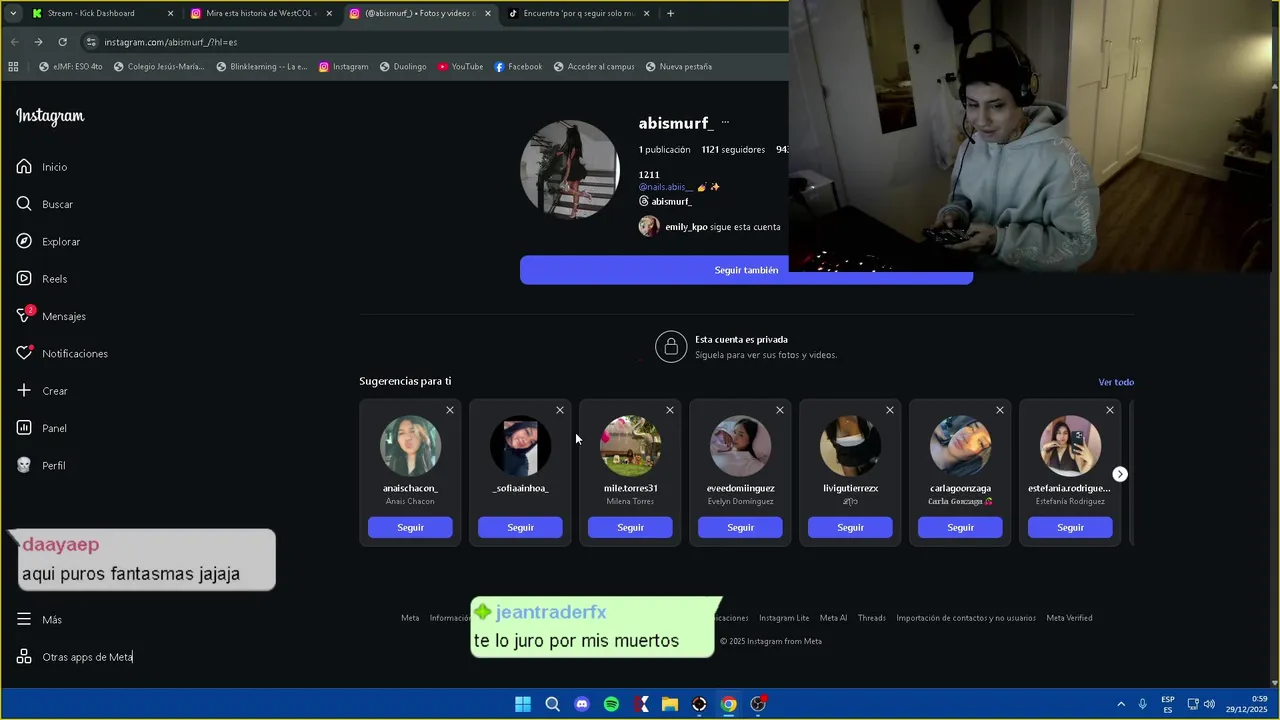This screenshot has height=720, width=1280.
Task: Open the YouTube bookmark
Action: click(x=460, y=67)
